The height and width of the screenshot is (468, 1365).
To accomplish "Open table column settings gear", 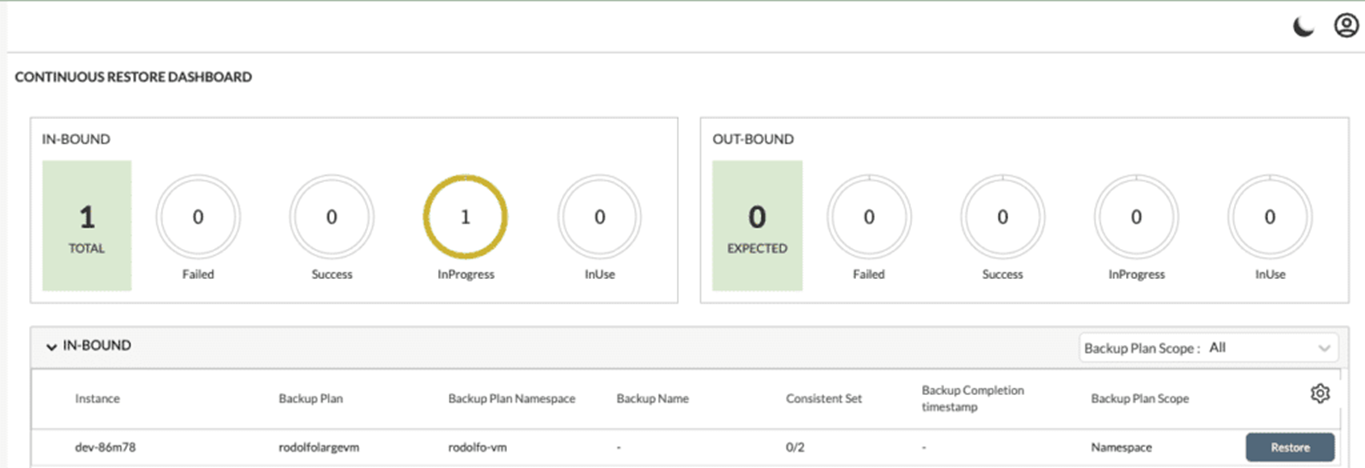I will 1320,394.
